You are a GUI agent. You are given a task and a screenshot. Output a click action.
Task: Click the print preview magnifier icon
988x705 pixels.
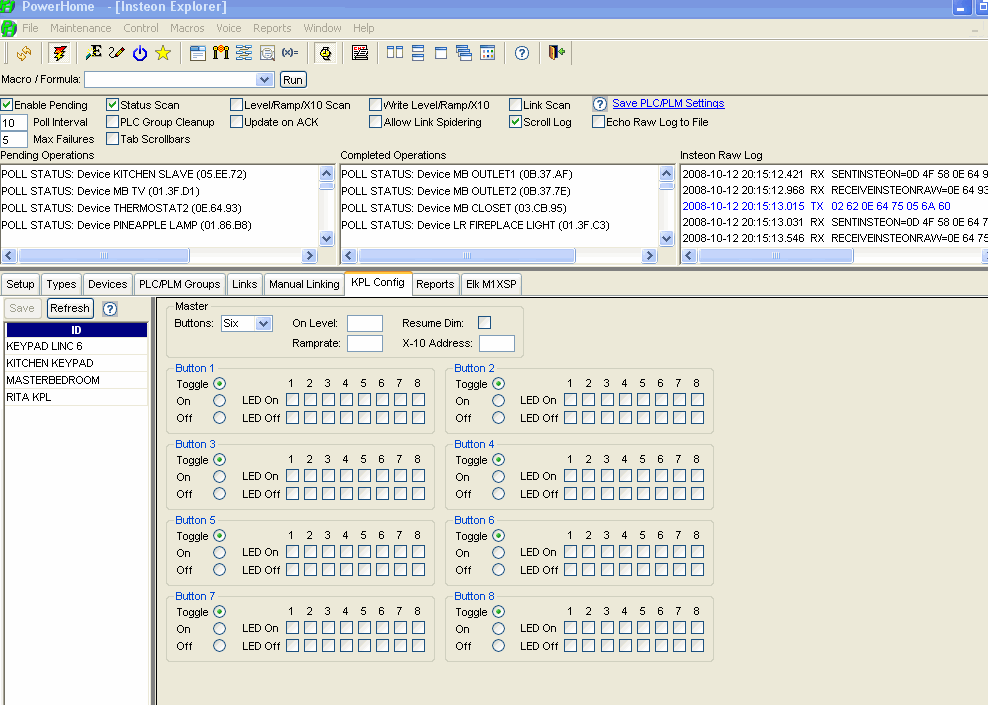coord(267,53)
